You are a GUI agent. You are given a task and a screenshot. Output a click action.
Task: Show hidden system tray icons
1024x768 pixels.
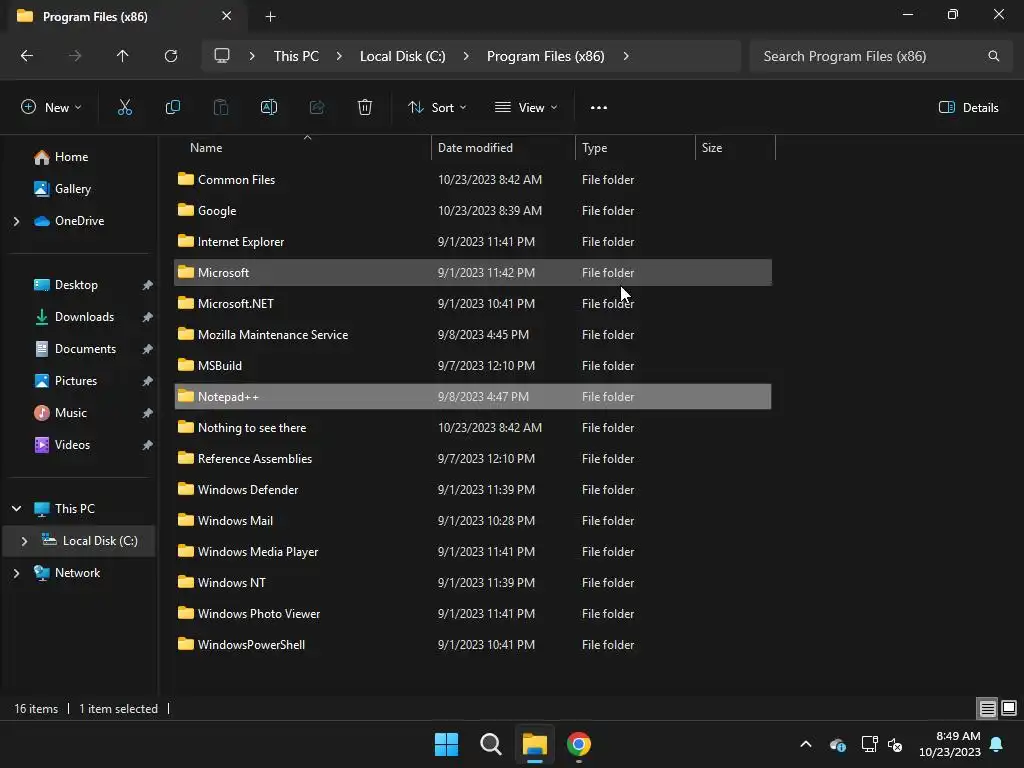pyautogui.click(x=806, y=744)
